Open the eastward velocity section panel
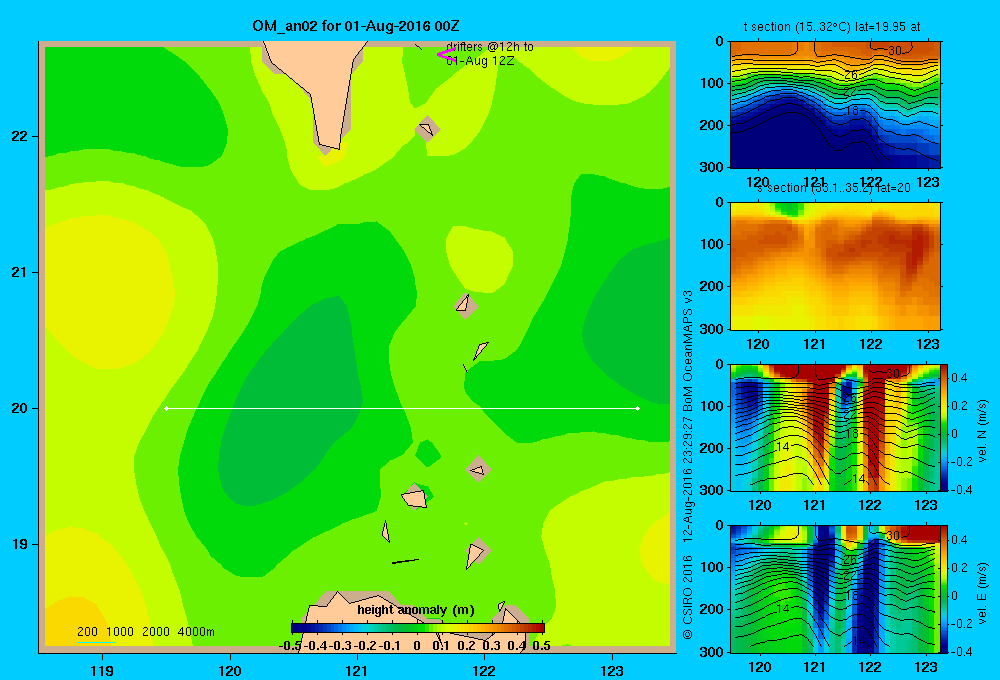This screenshot has height=680, width=1000. pos(835,588)
